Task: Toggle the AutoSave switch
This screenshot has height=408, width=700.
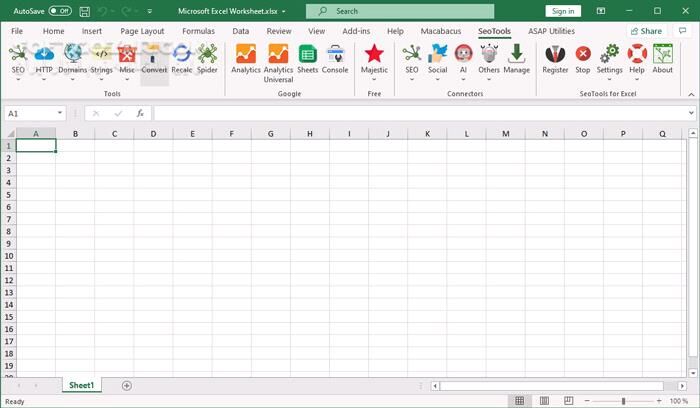Action: 59,11
